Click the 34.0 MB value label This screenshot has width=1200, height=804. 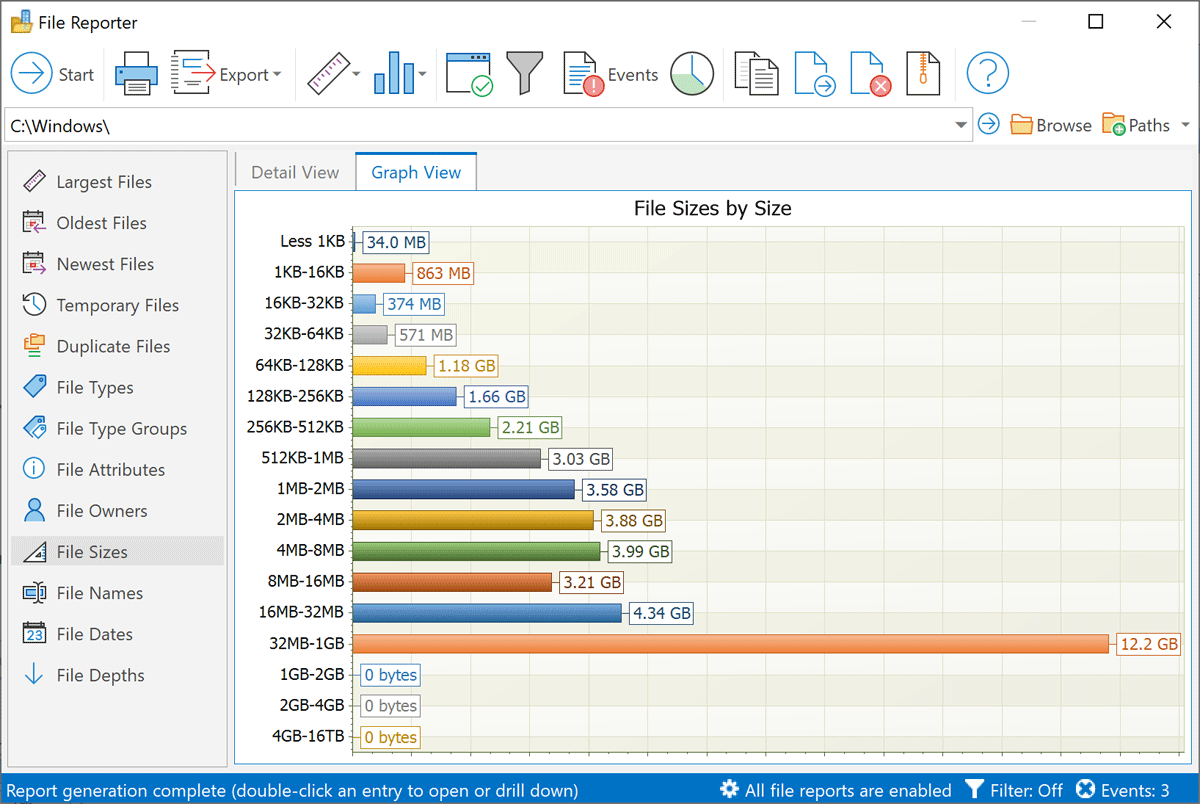coord(395,242)
